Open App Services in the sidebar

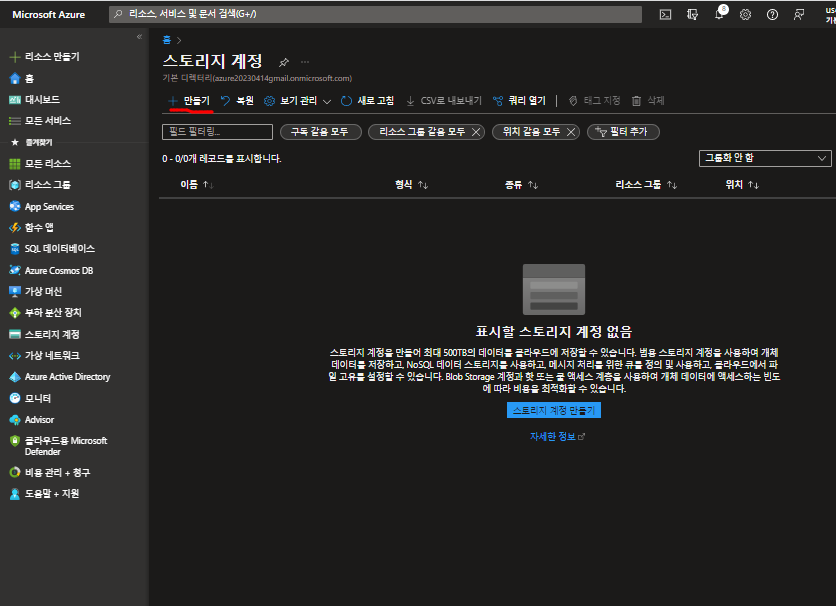coord(42,206)
